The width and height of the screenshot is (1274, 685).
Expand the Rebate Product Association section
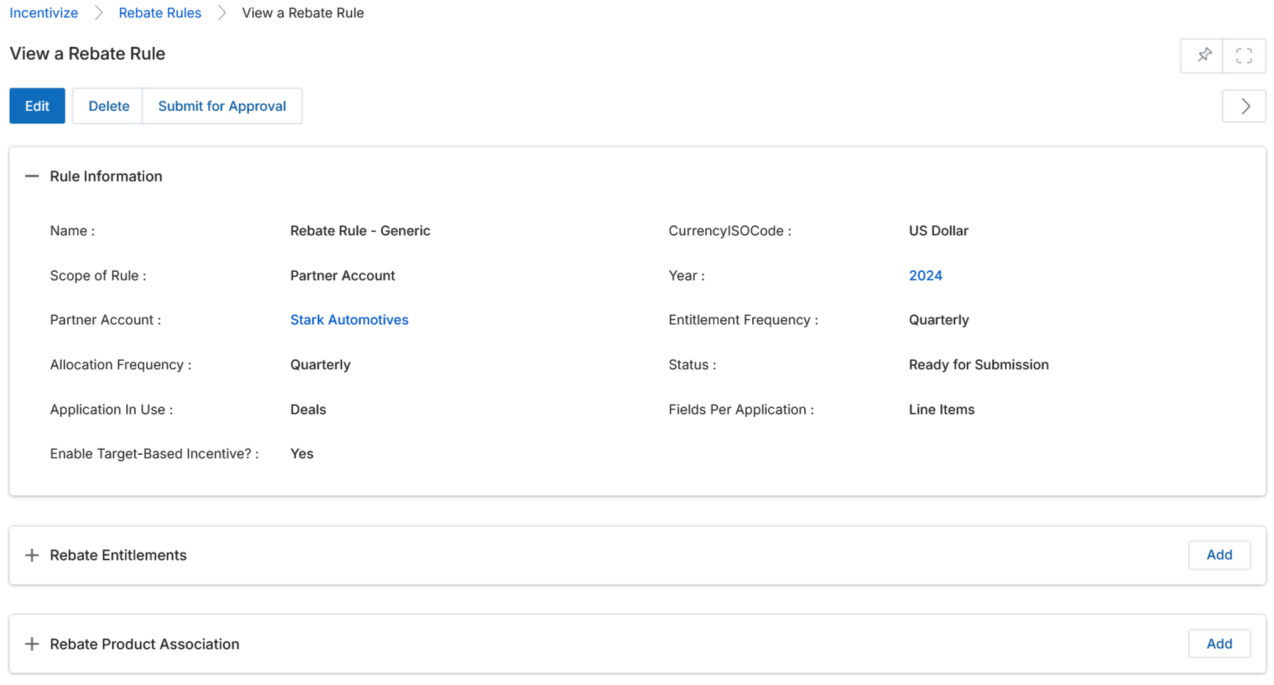[x=32, y=644]
